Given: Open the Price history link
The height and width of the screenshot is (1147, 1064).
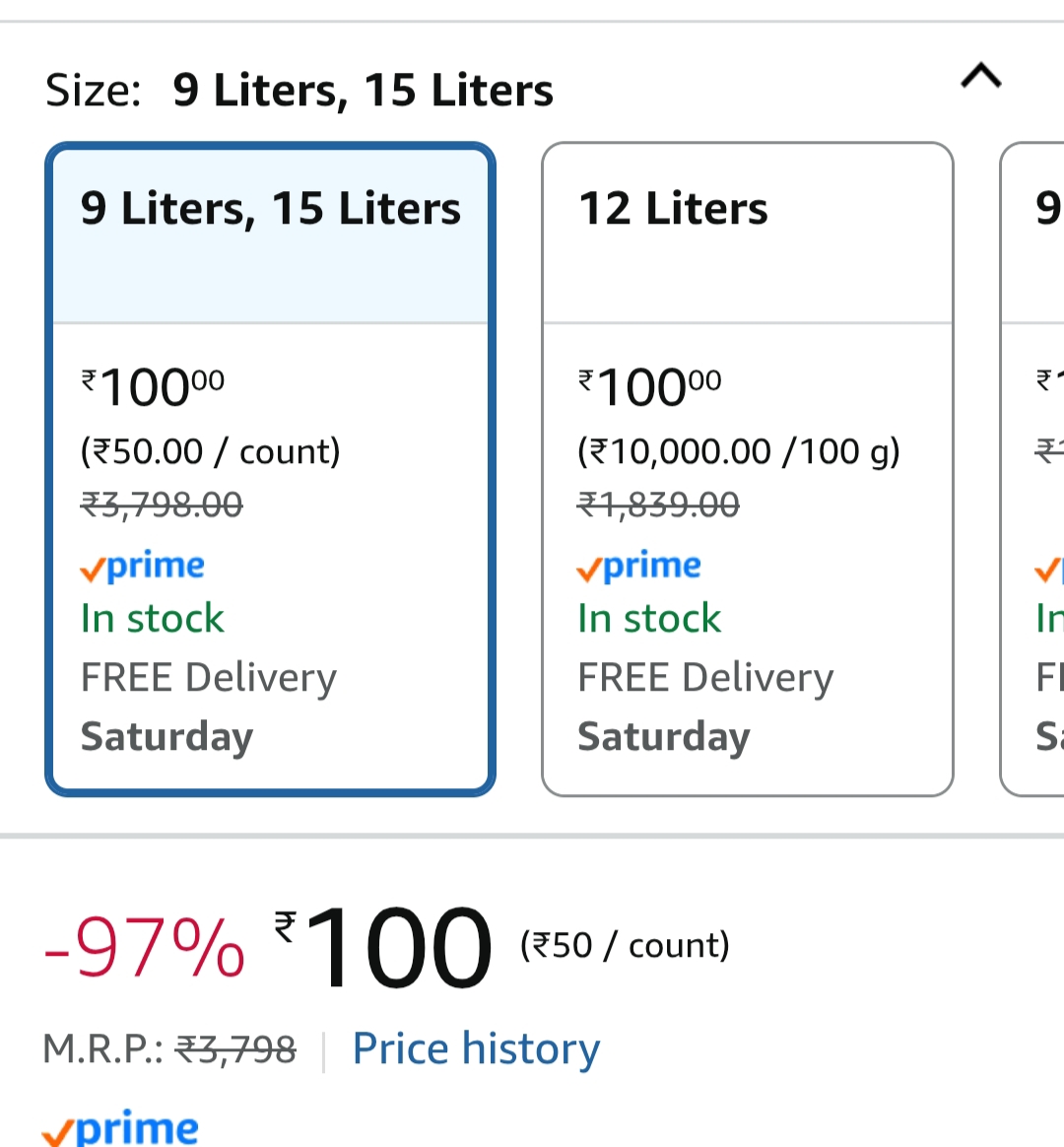Looking at the screenshot, I should [476, 1048].
